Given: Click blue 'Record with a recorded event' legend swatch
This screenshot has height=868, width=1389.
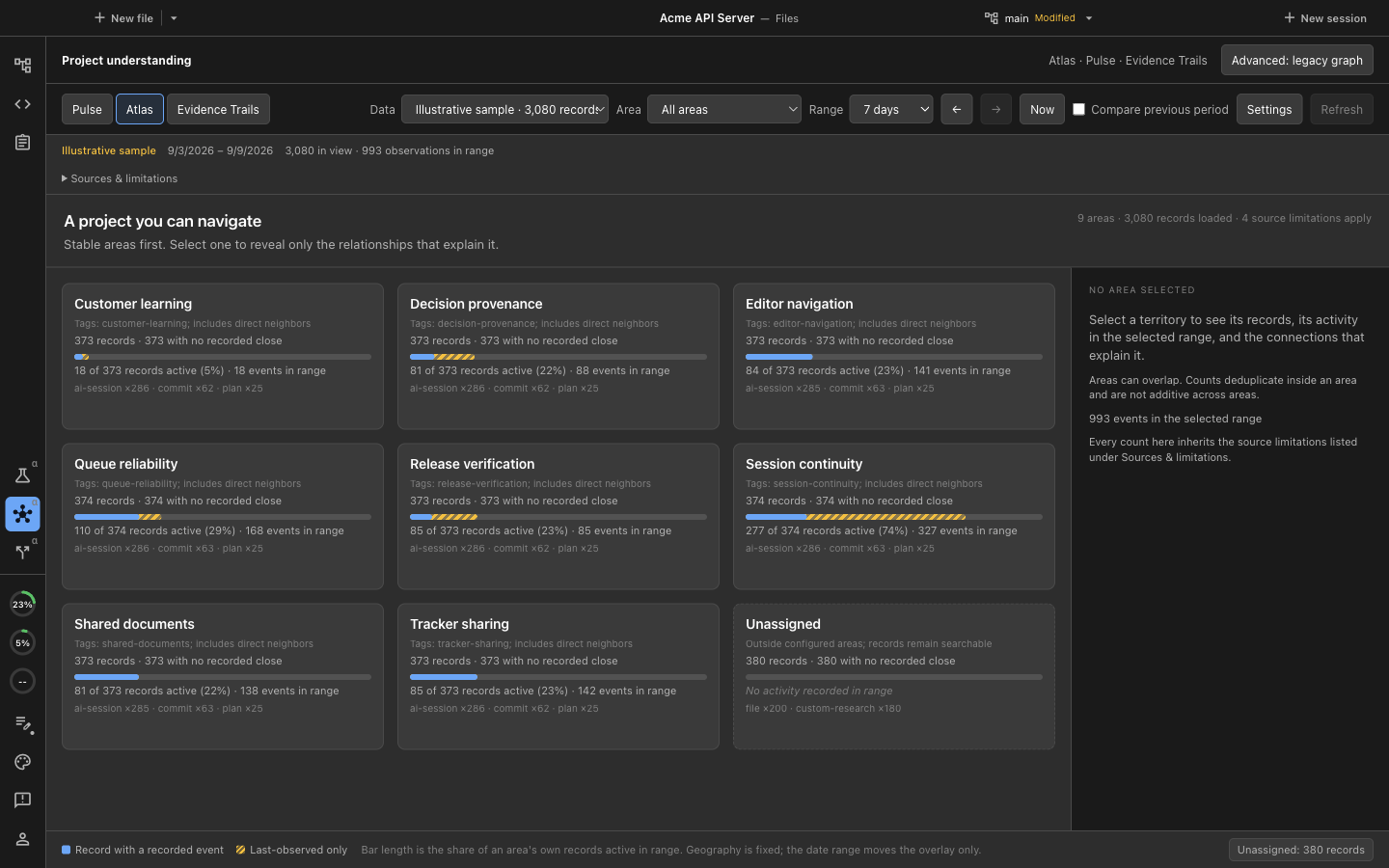Looking at the screenshot, I should [x=67, y=850].
